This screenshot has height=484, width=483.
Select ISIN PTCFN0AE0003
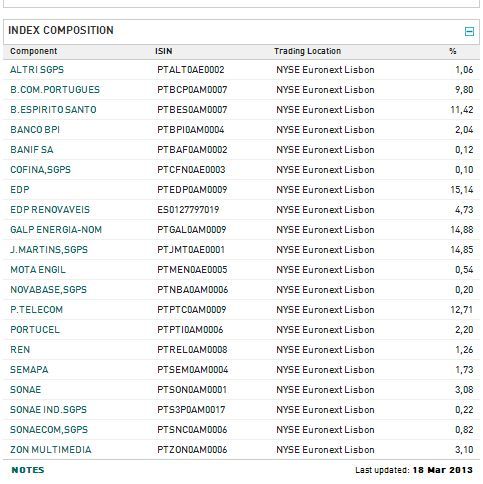click(x=191, y=170)
